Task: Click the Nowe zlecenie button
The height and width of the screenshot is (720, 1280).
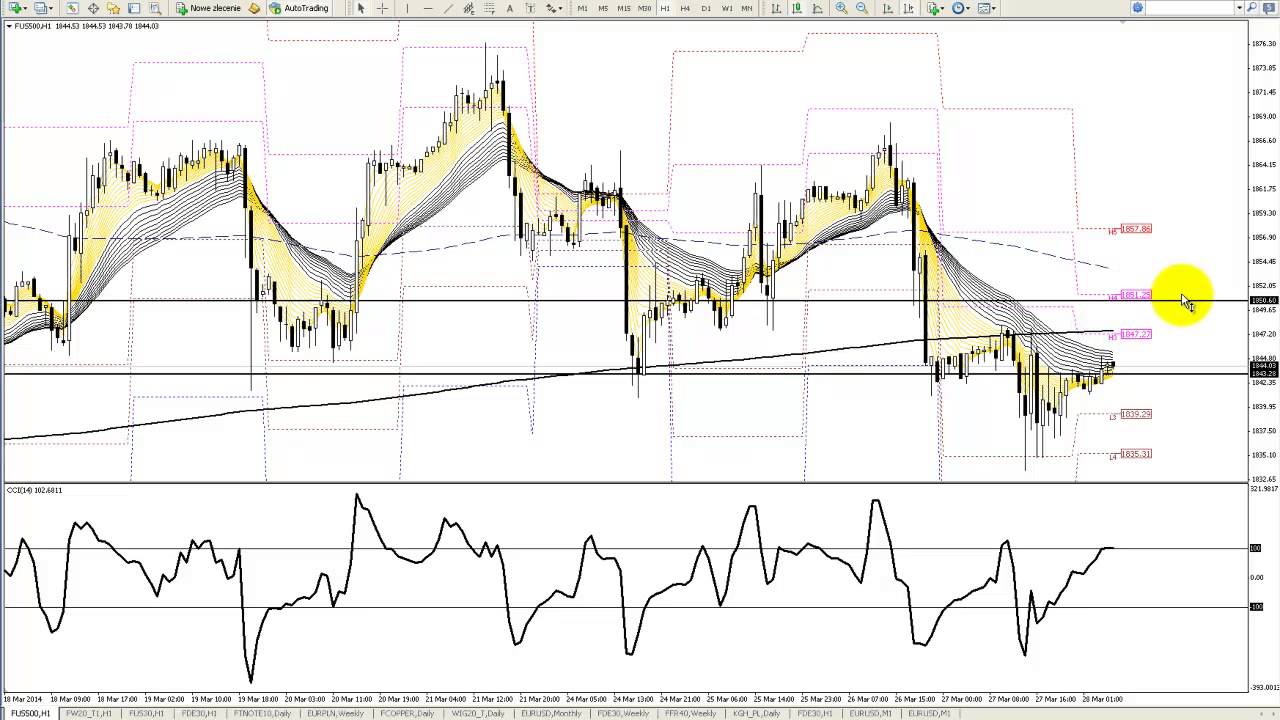Action: pos(208,8)
